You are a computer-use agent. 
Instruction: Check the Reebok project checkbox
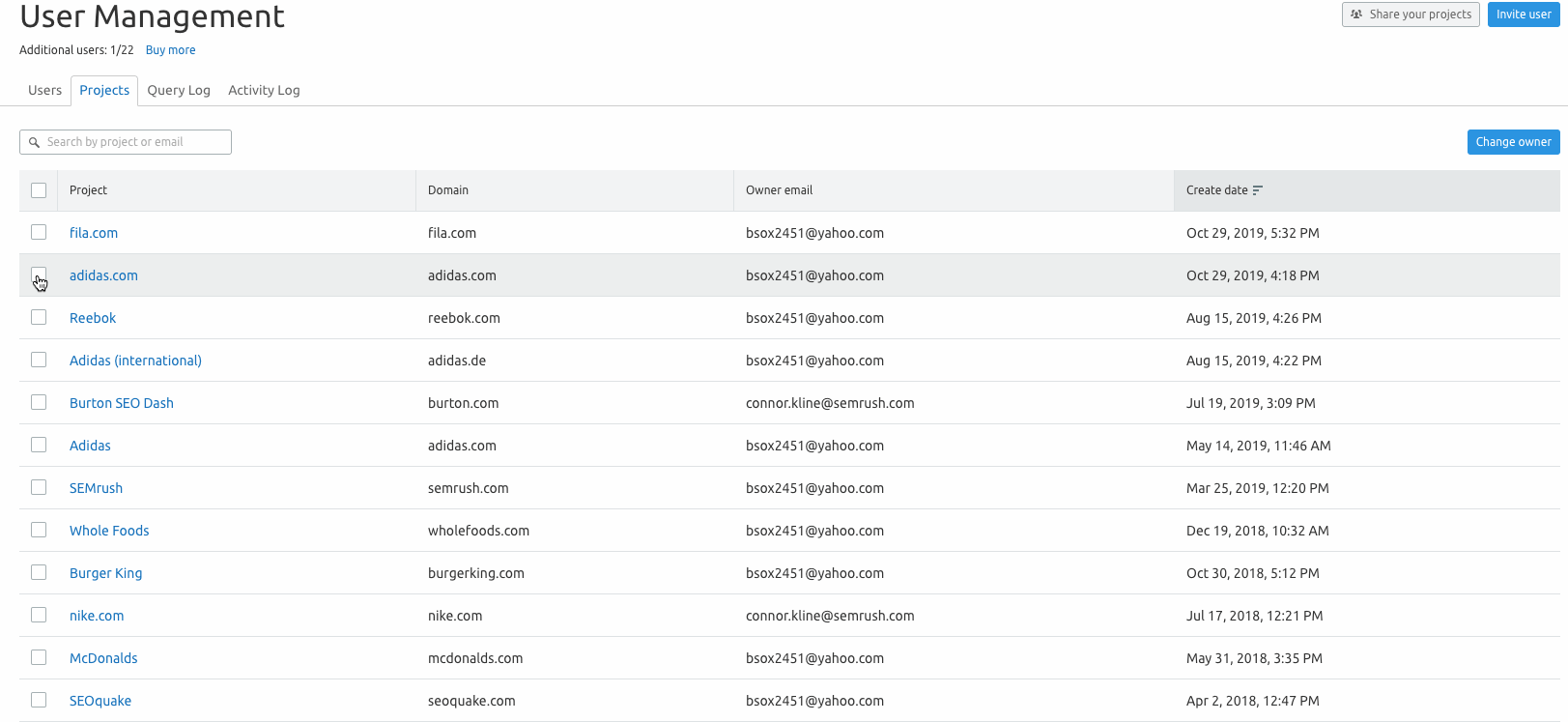39,317
